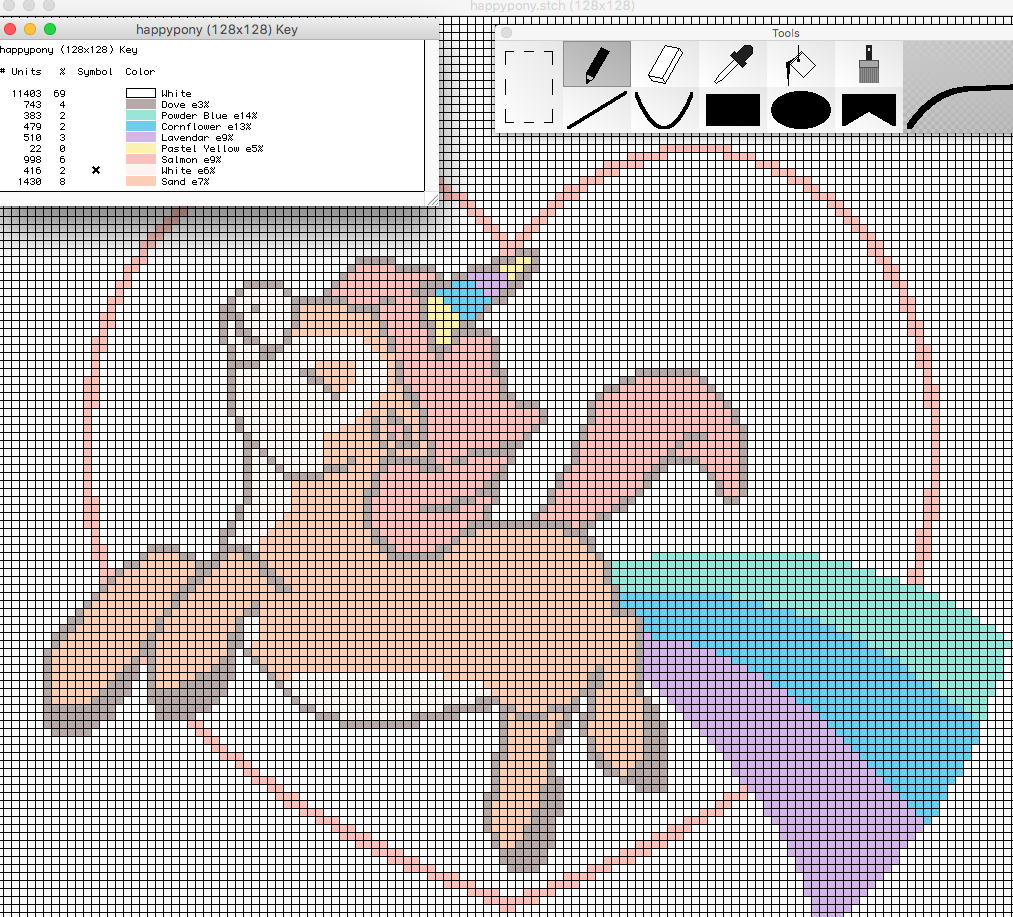Click the 'Symbol' column header
The height and width of the screenshot is (917, 1013).
click(95, 72)
